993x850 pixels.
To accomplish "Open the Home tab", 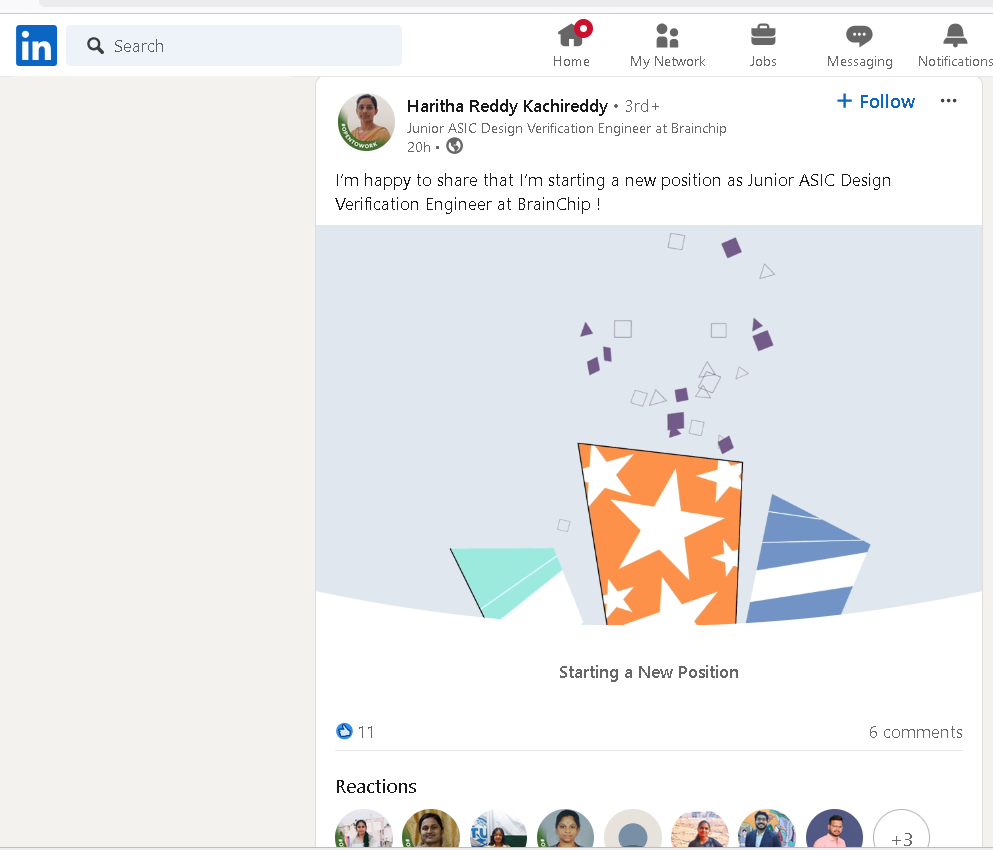I will (571, 45).
